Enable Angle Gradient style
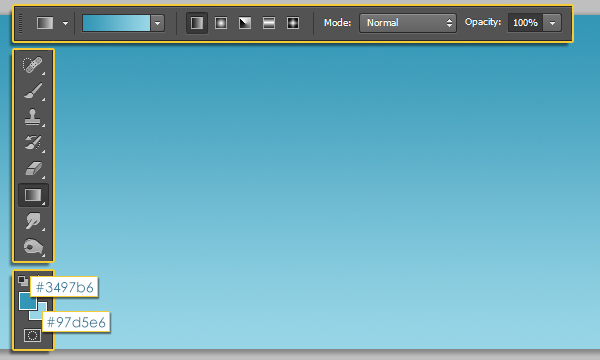This screenshot has height=360, width=600. click(245, 23)
